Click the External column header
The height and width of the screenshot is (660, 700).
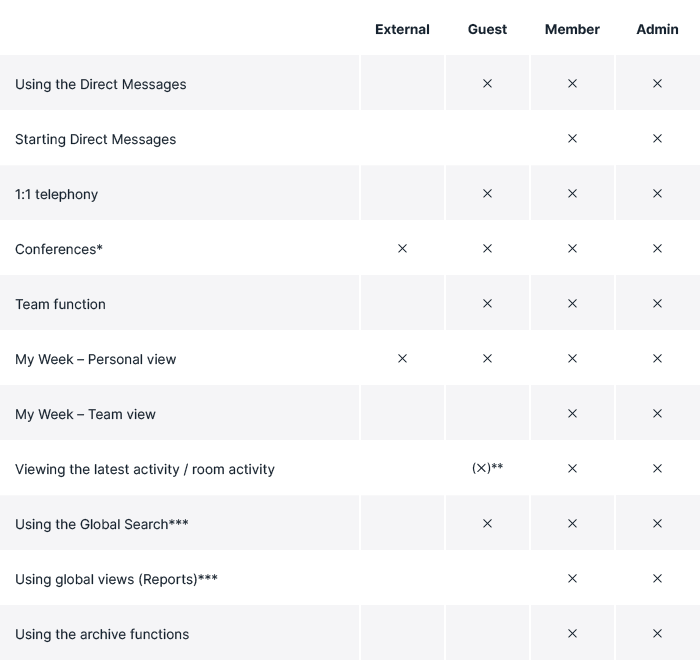402,29
